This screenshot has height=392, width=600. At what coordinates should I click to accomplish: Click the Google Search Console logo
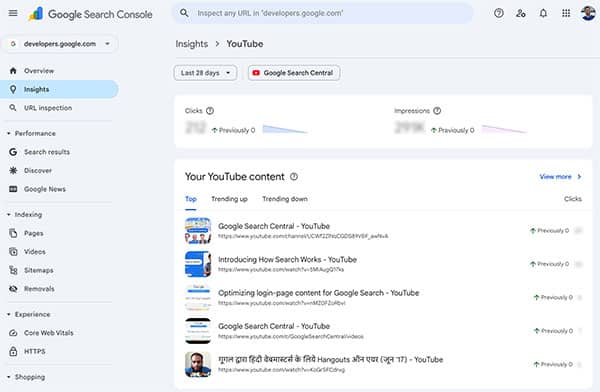91,14
